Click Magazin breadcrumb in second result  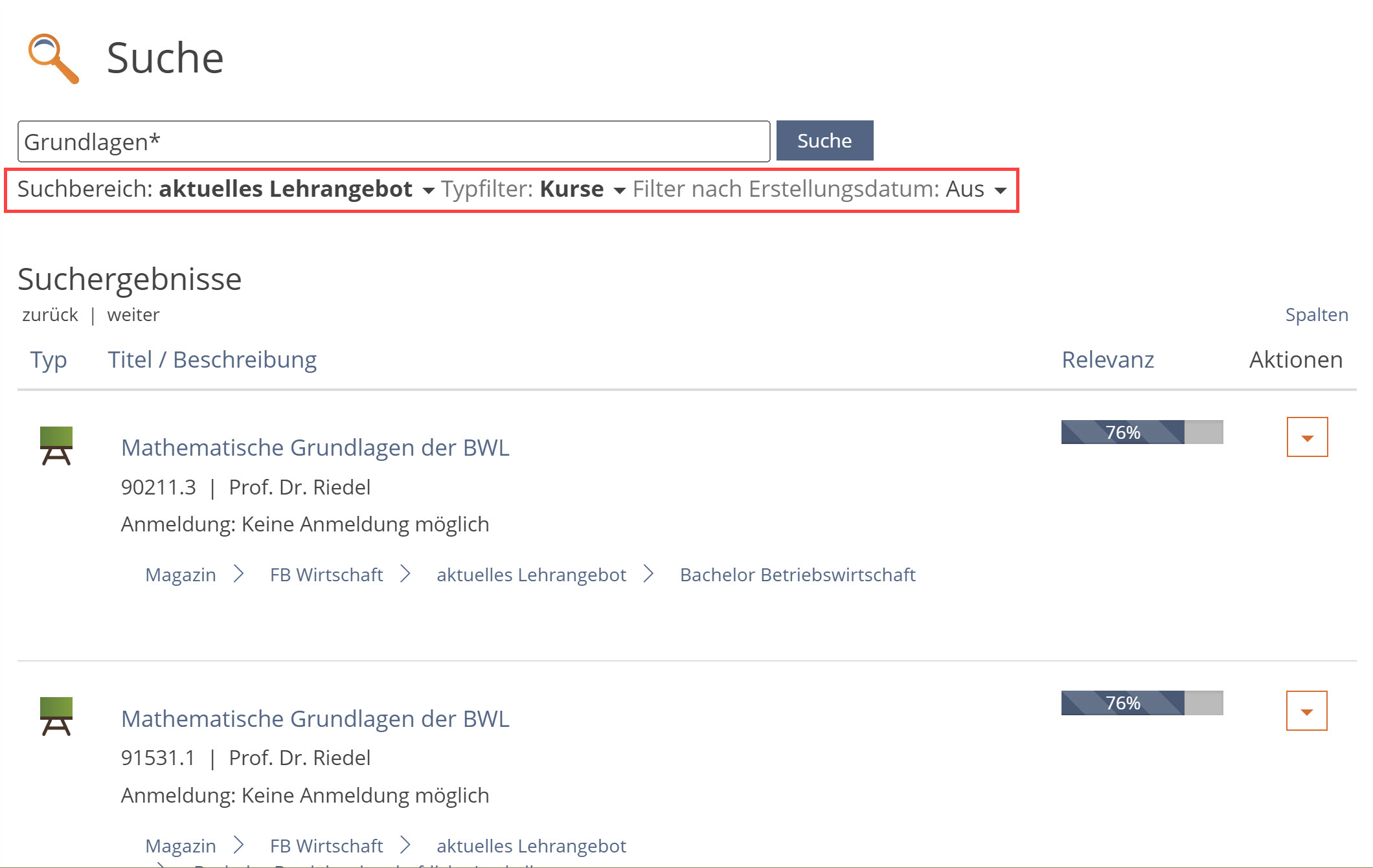pyautogui.click(x=181, y=846)
